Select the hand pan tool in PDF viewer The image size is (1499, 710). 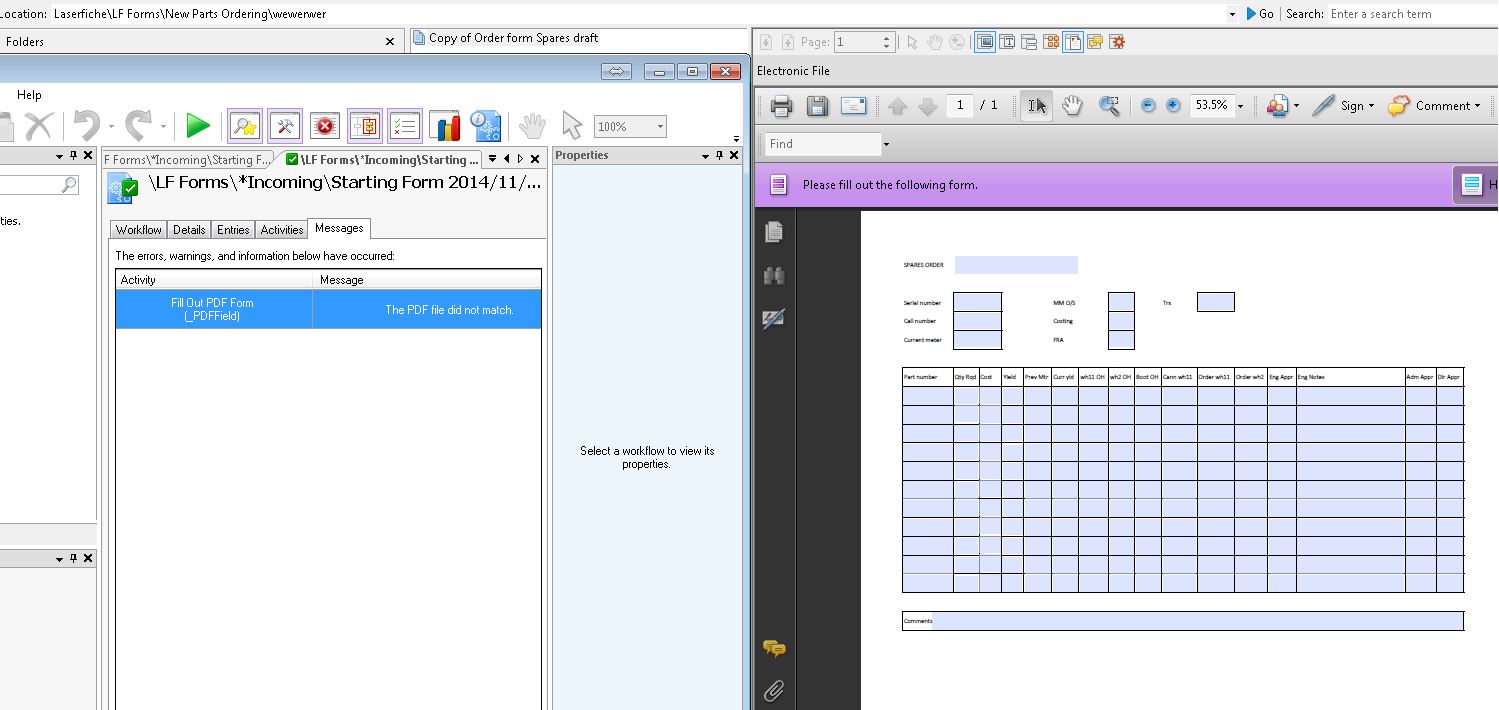(1072, 106)
